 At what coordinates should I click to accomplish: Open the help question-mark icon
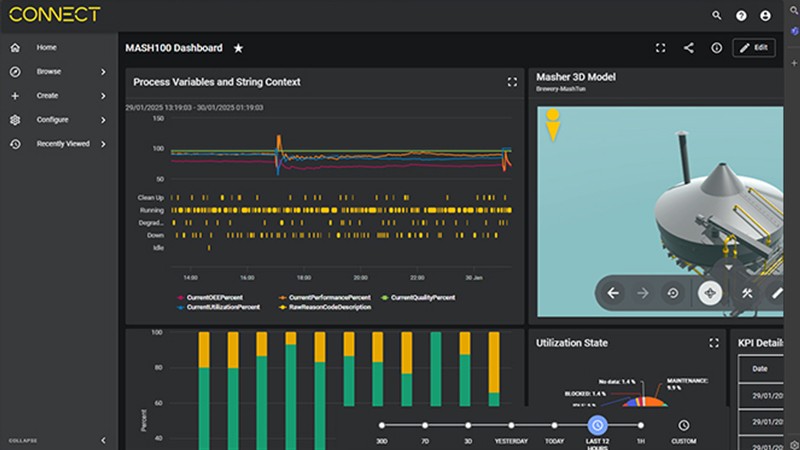coord(741,16)
